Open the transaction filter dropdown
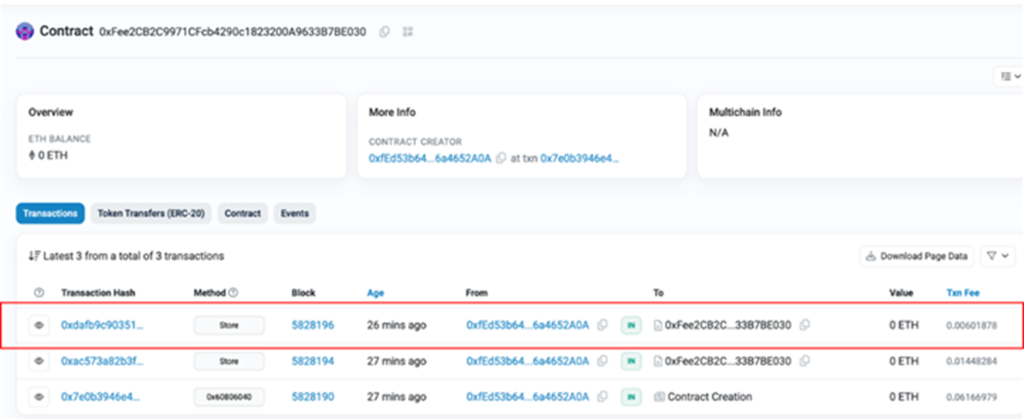Screen dimensions: 1024x419 coord(995,256)
